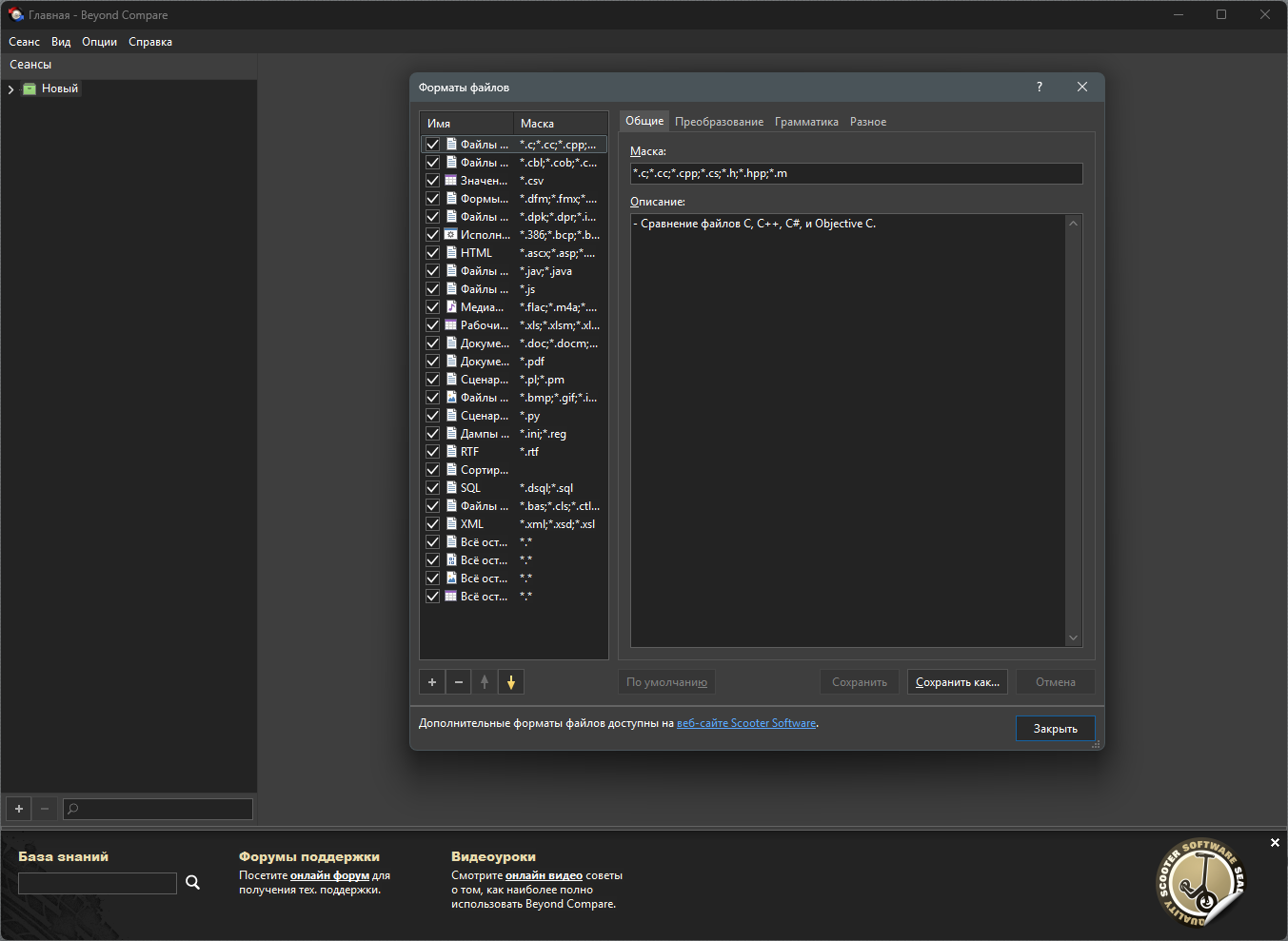Viewport: 1288px width, 941px height.
Task: Click the down arrow of the Описание scrollbar
Action: point(1074,638)
